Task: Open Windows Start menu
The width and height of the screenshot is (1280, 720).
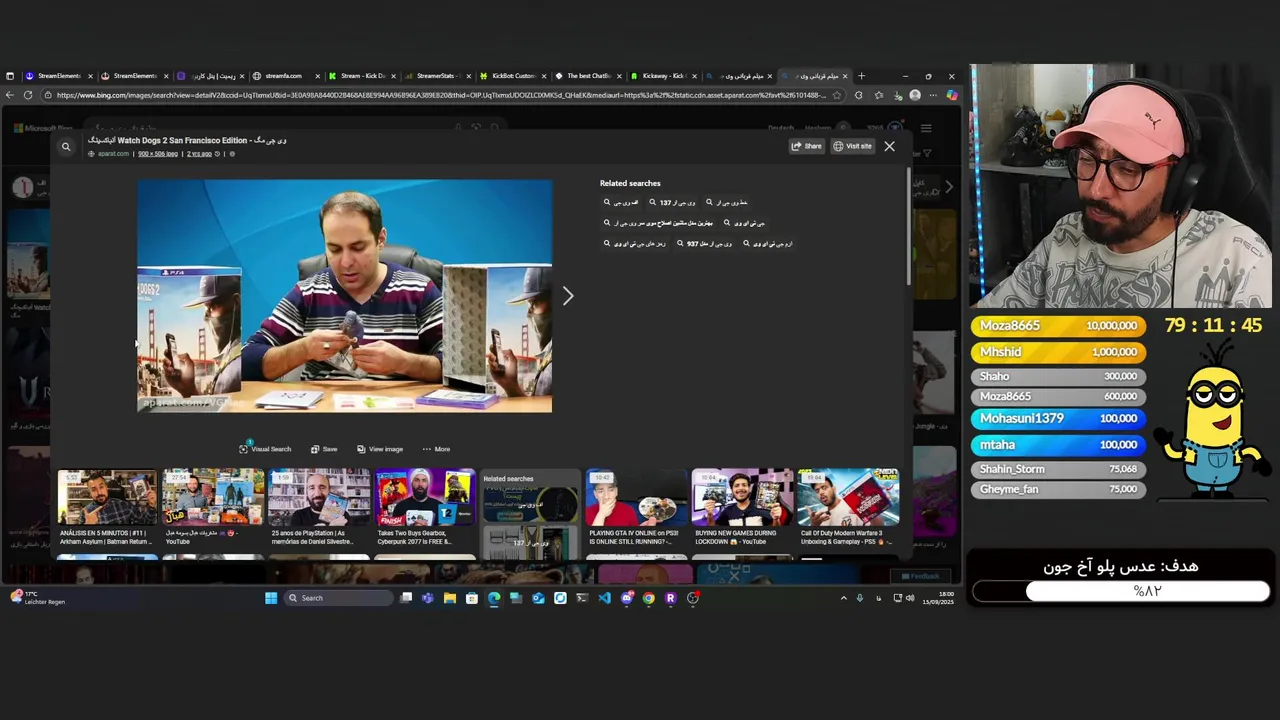Action: click(271, 598)
